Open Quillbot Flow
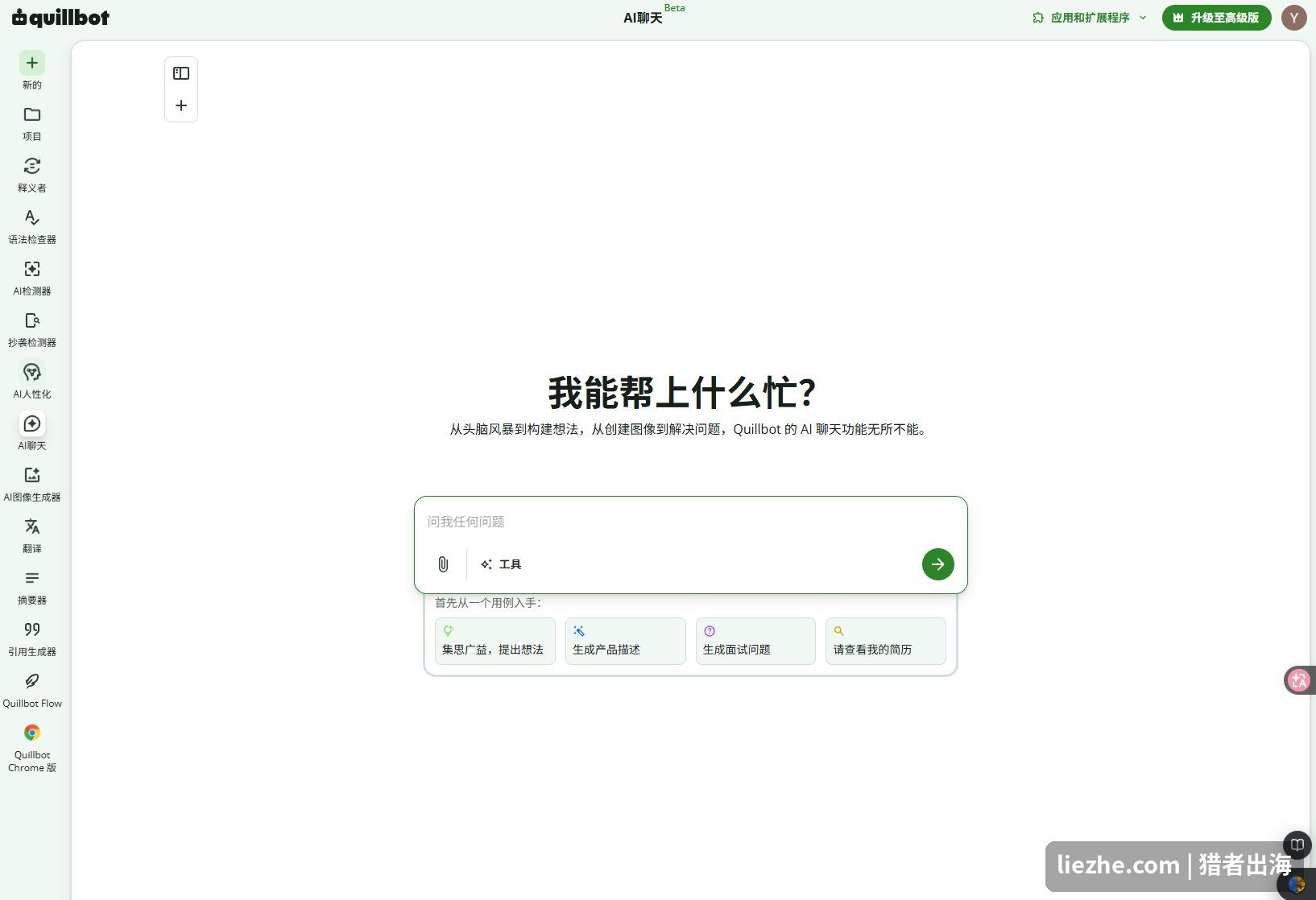1316x900 pixels. pos(32,690)
